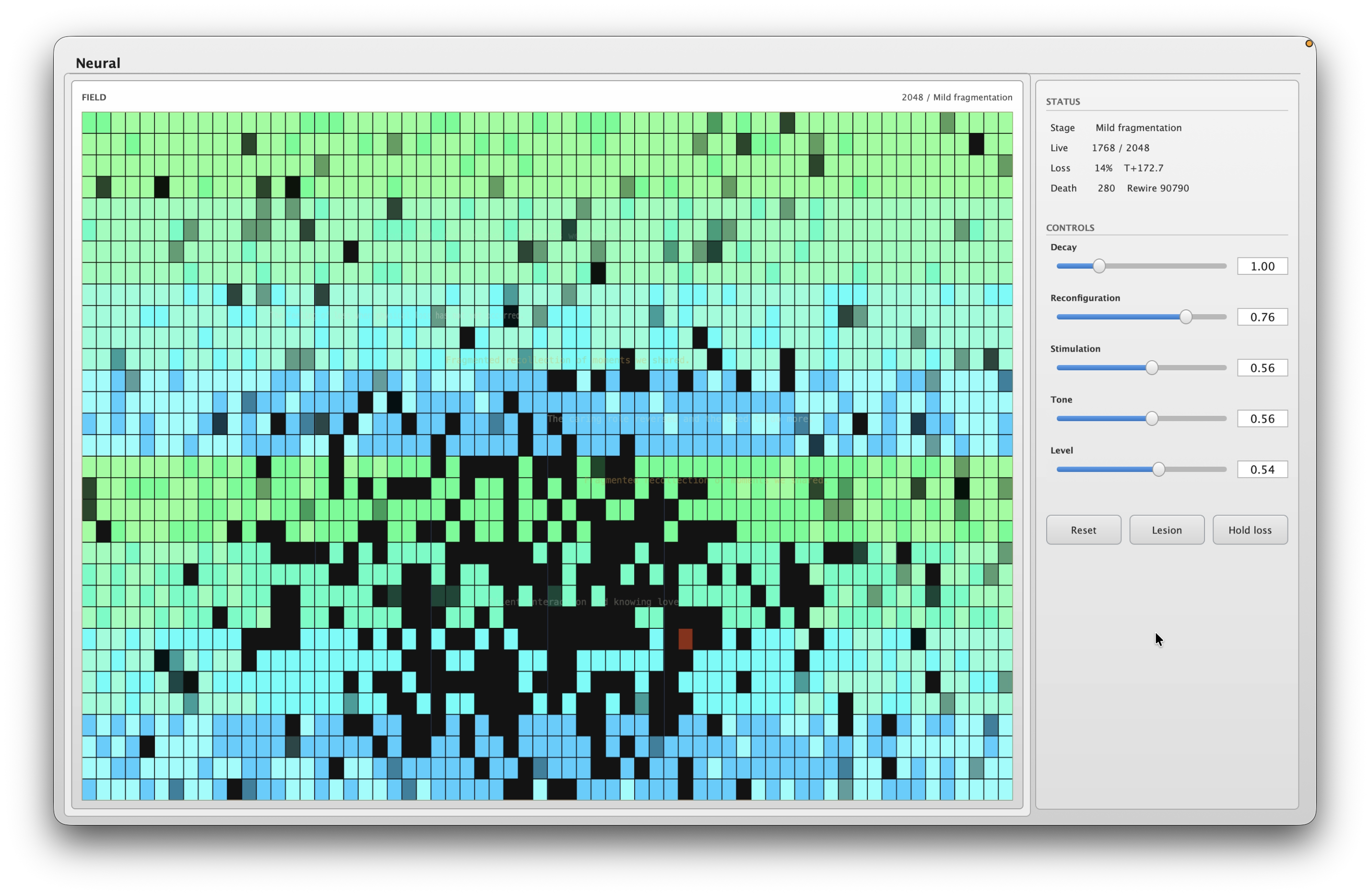Click the 'Neural' window title
This screenshot has width=1370, height=896.
[x=98, y=63]
